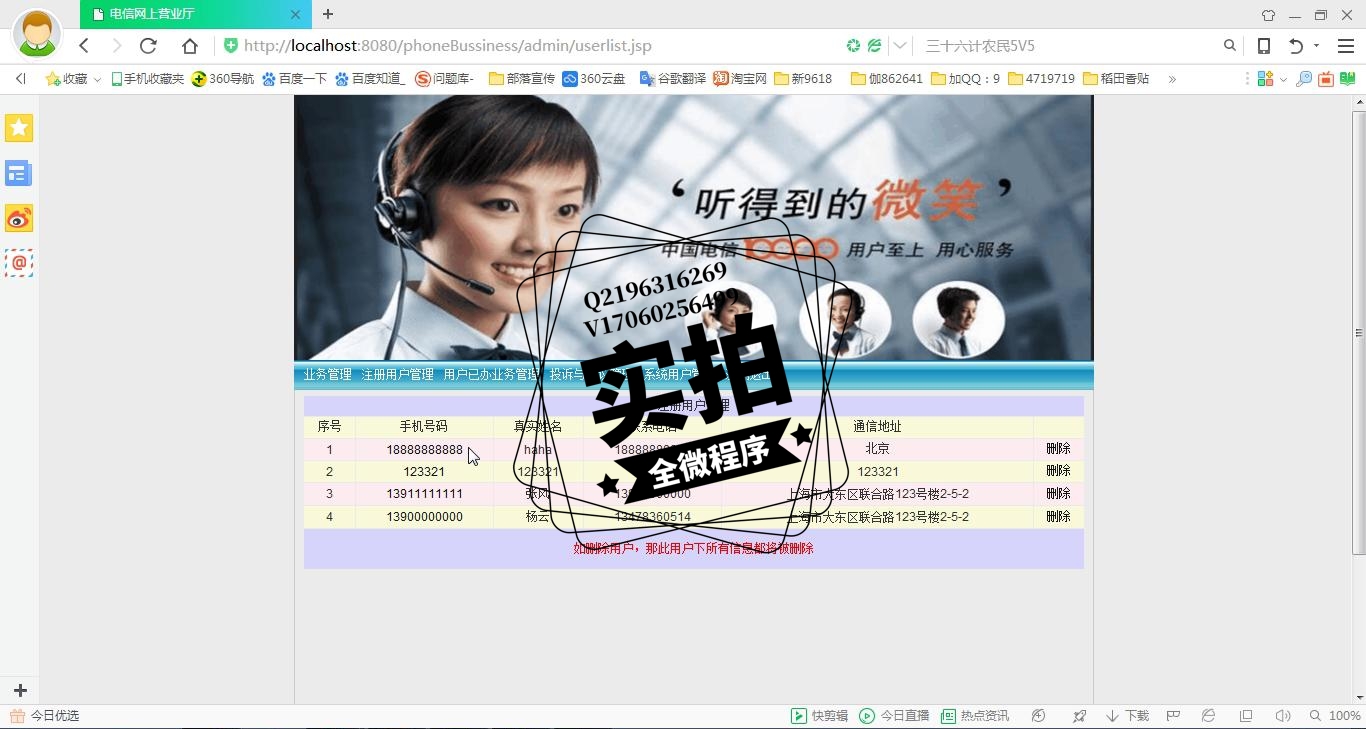Open a new browser tab
Screen dimensions: 1366x729
coord(328,14)
